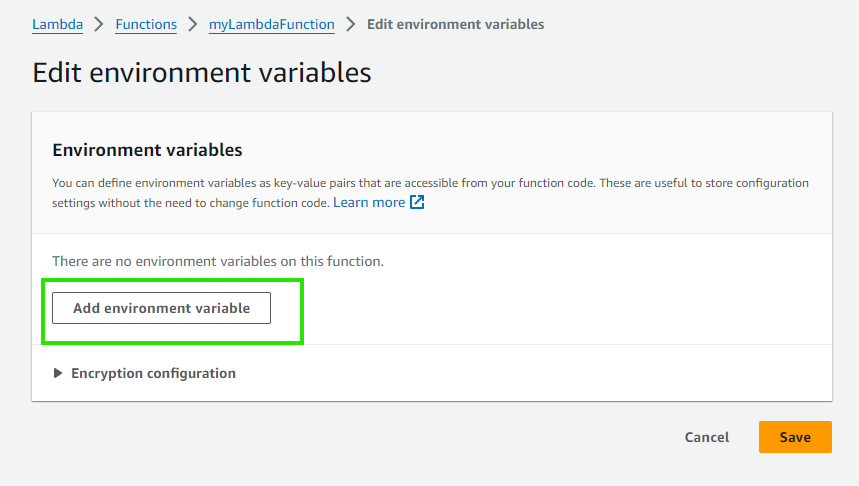Click the key-value pairs description sentence

pos(430,183)
